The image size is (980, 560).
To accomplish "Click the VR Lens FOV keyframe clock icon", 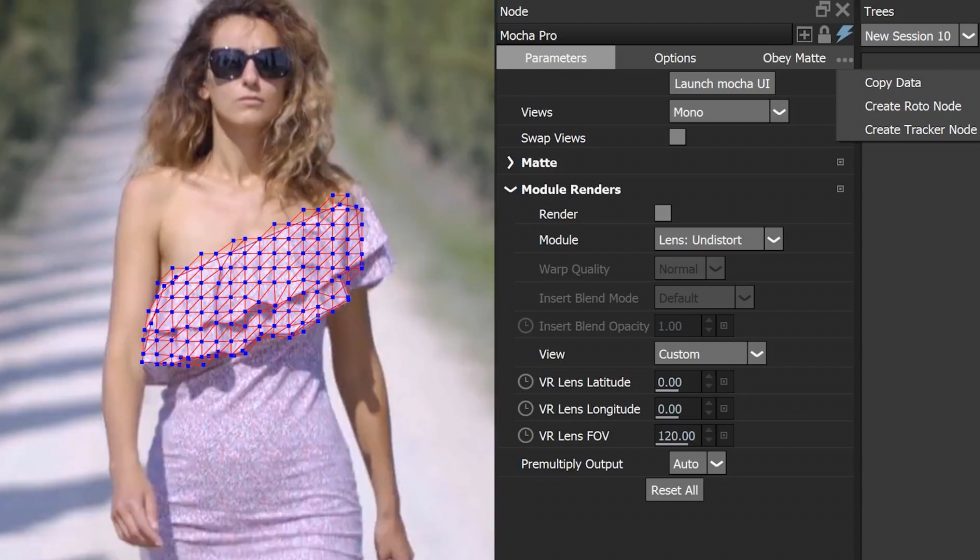I will pyautogui.click(x=525, y=436).
